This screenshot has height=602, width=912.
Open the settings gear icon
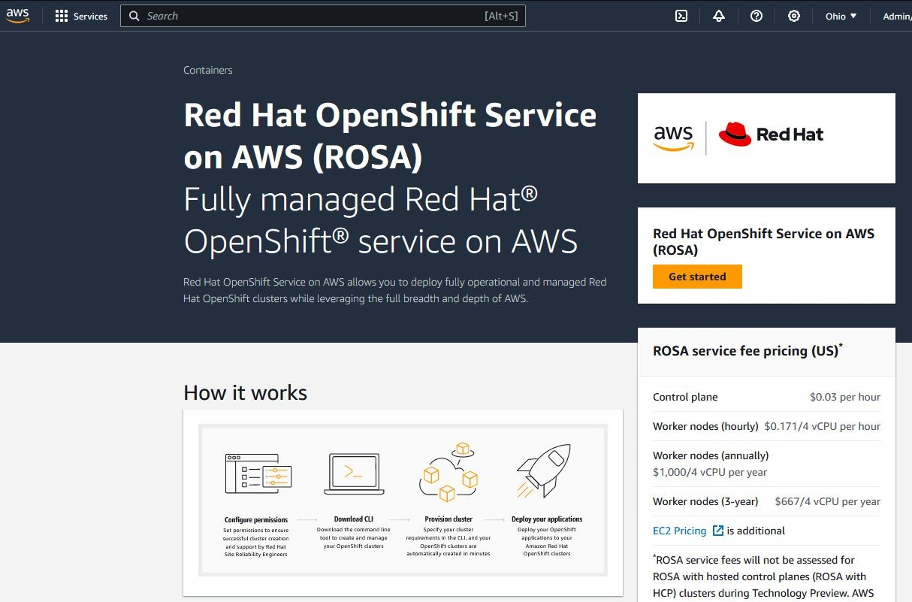794,16
